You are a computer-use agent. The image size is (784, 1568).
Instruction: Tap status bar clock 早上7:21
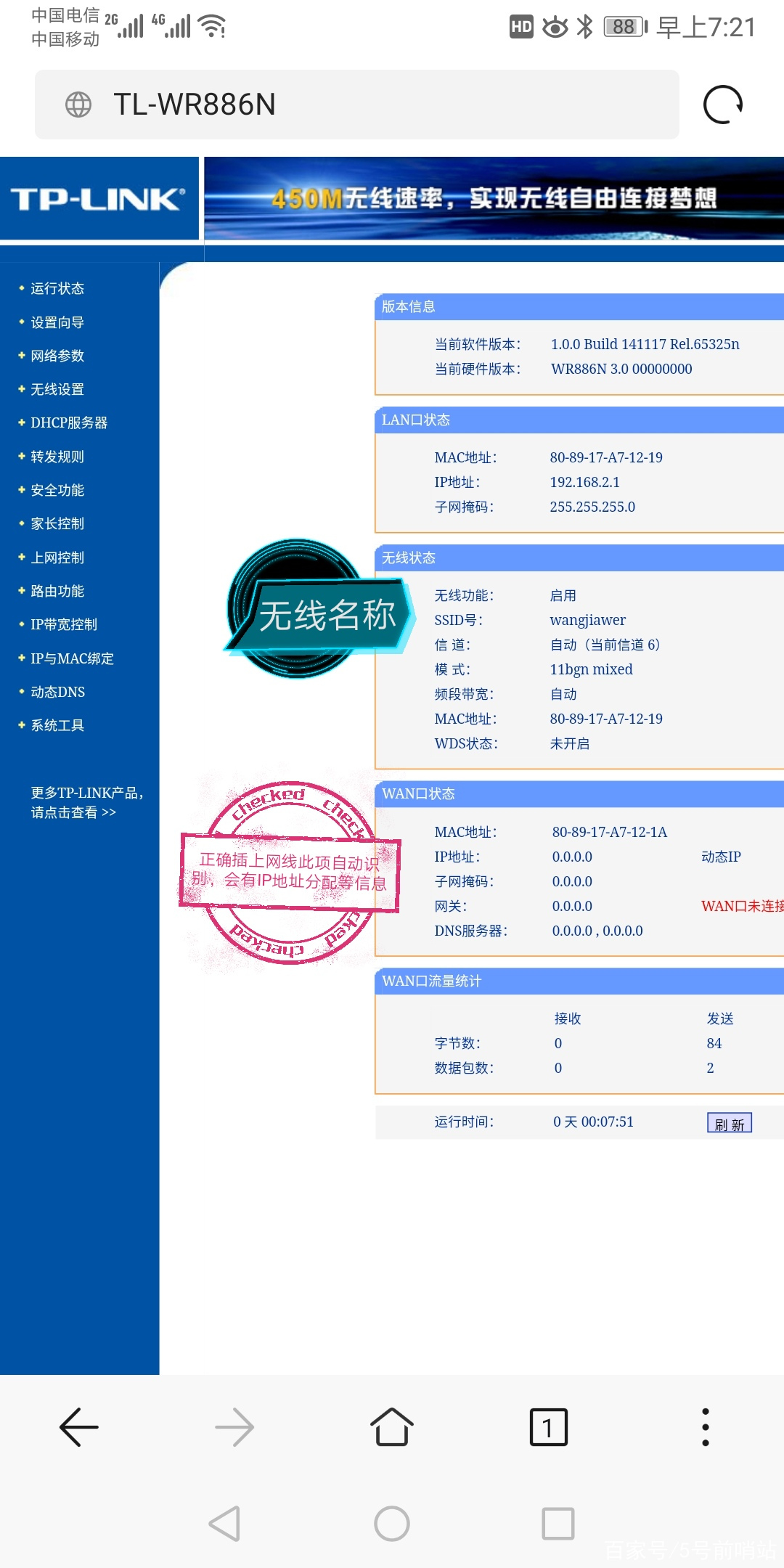tap(706, 28)
